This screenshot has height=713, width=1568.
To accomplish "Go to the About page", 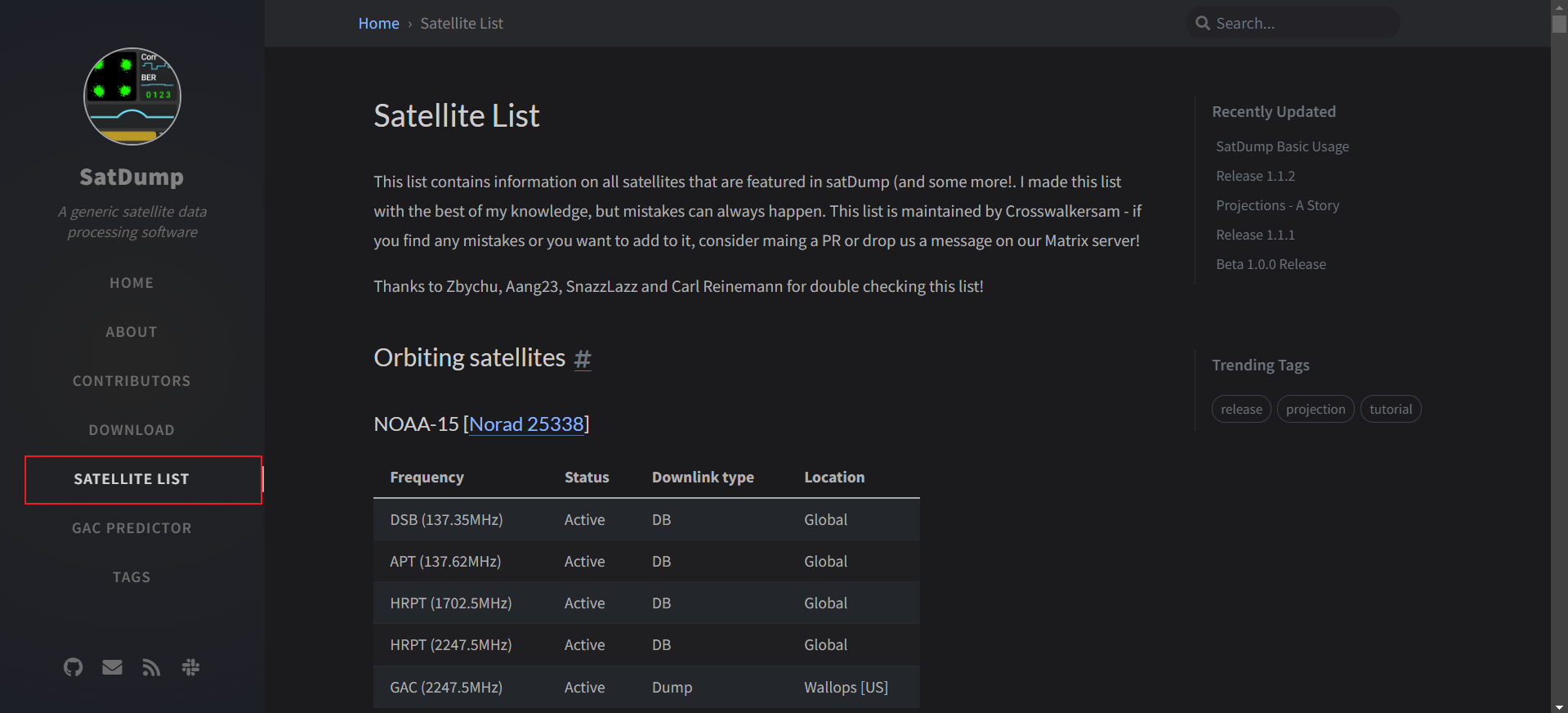I will click(132, 332).
